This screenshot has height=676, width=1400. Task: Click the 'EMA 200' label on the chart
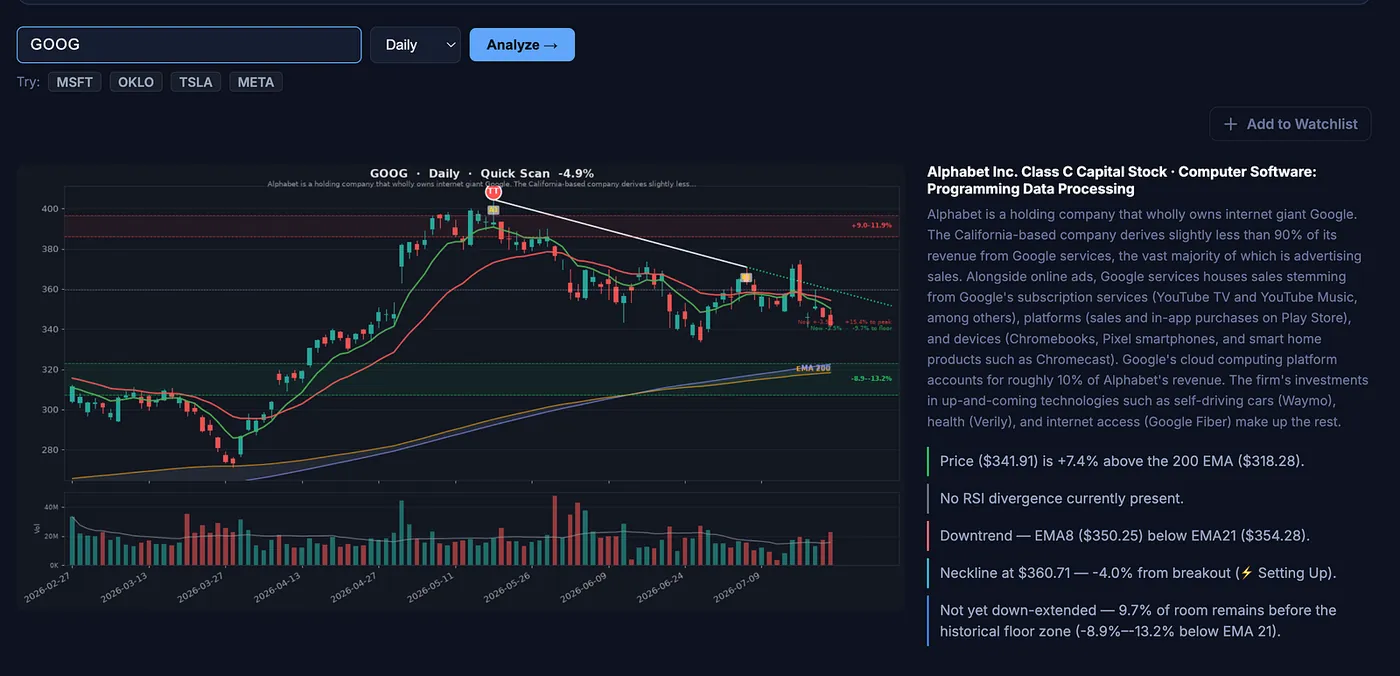[813, 368]
